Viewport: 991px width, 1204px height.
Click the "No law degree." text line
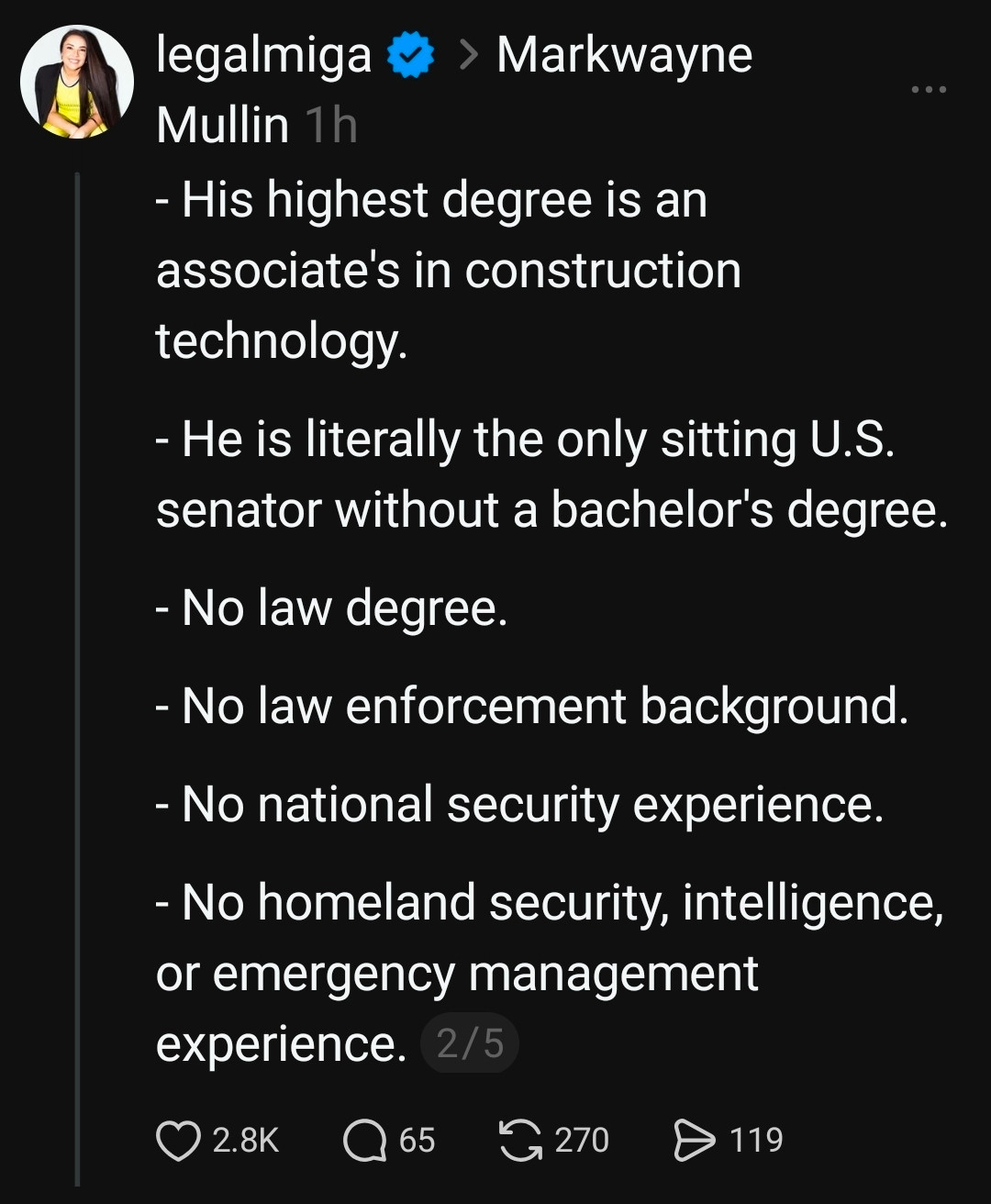point(332,608)
